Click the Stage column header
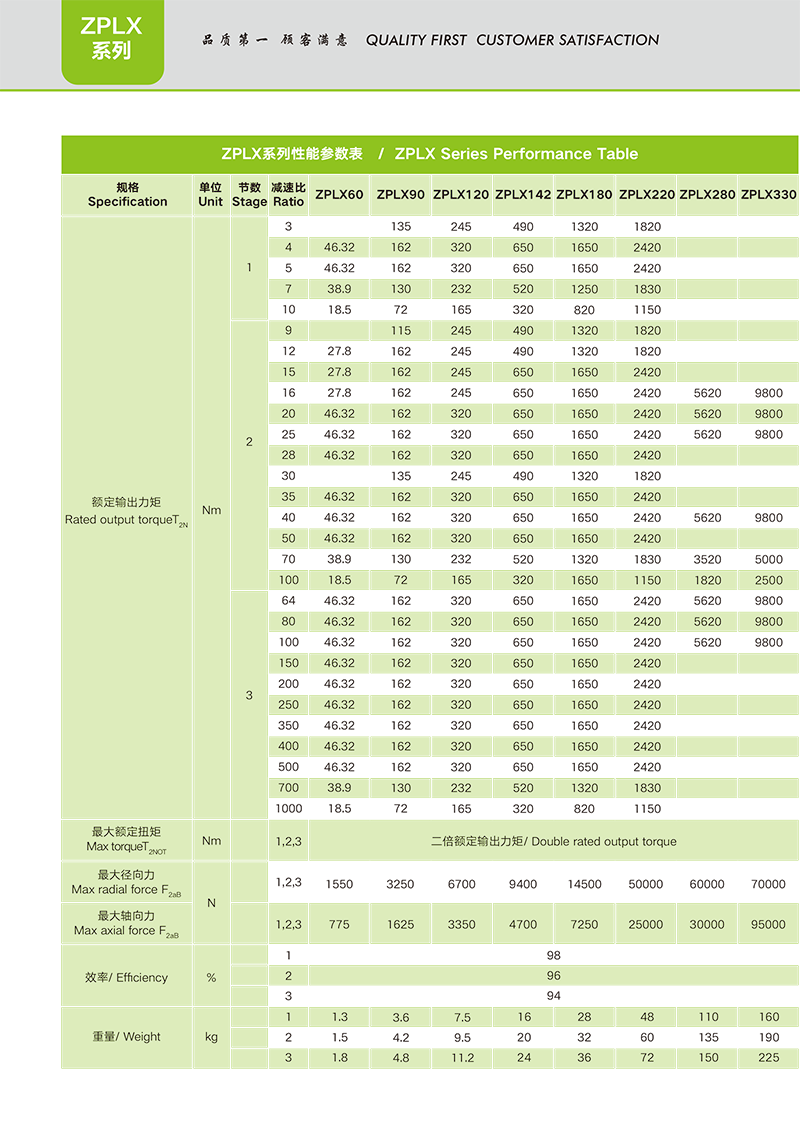 [249, 195]
